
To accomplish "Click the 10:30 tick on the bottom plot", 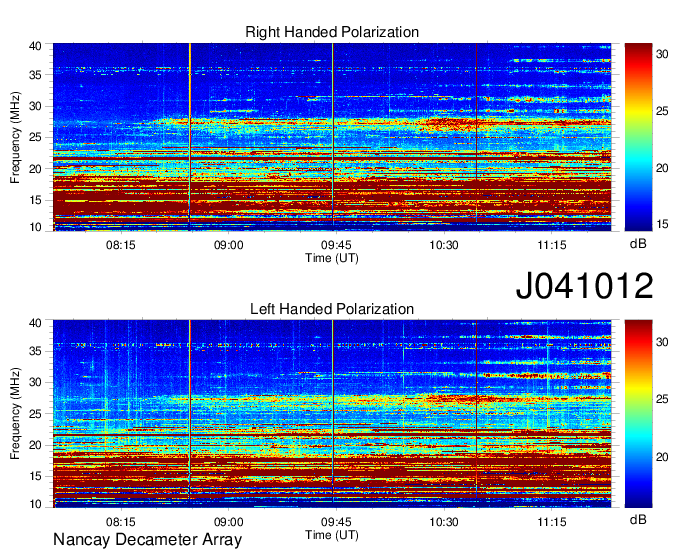I will tap(444, 522).
